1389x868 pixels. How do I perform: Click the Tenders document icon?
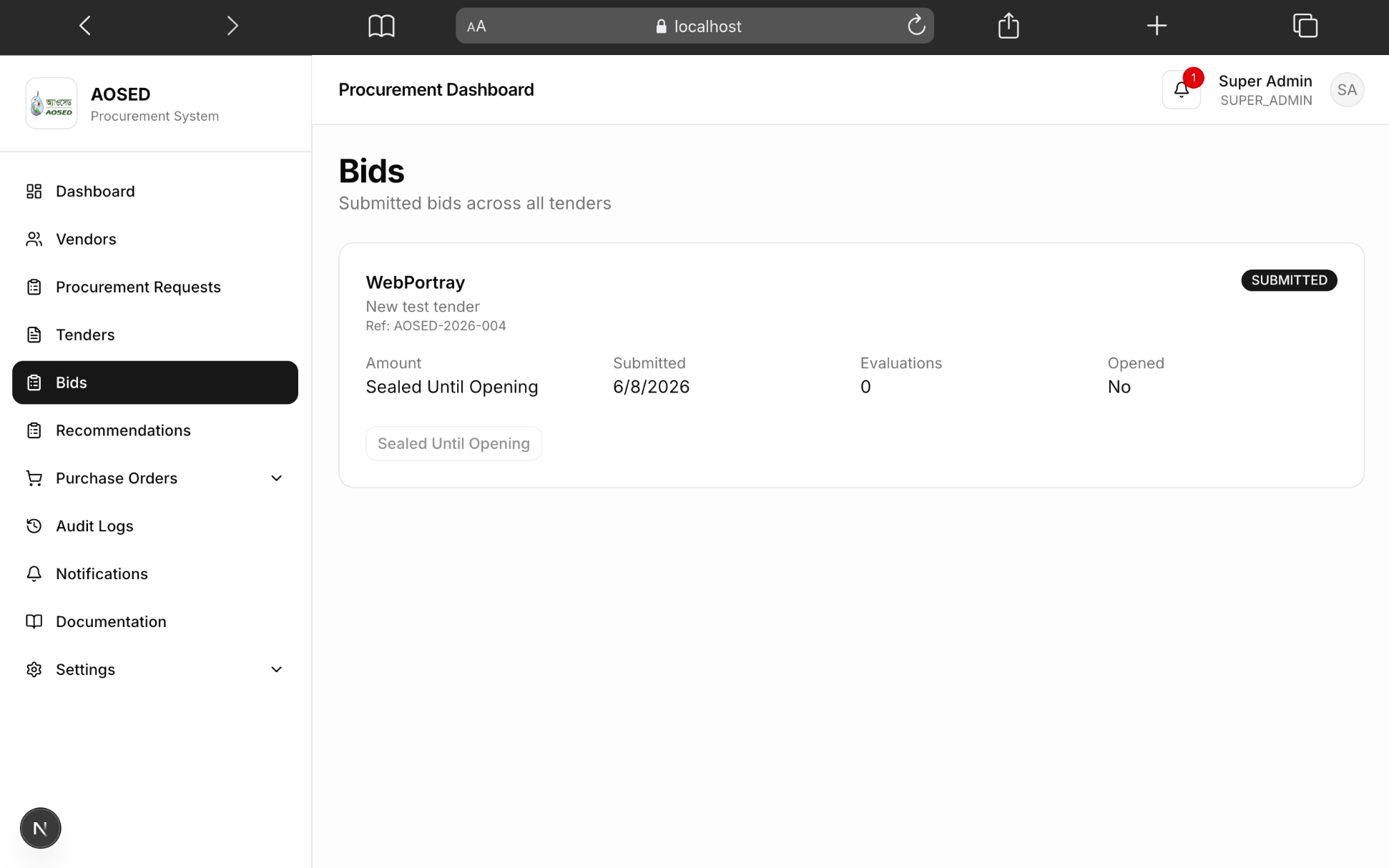pos(34,335)
